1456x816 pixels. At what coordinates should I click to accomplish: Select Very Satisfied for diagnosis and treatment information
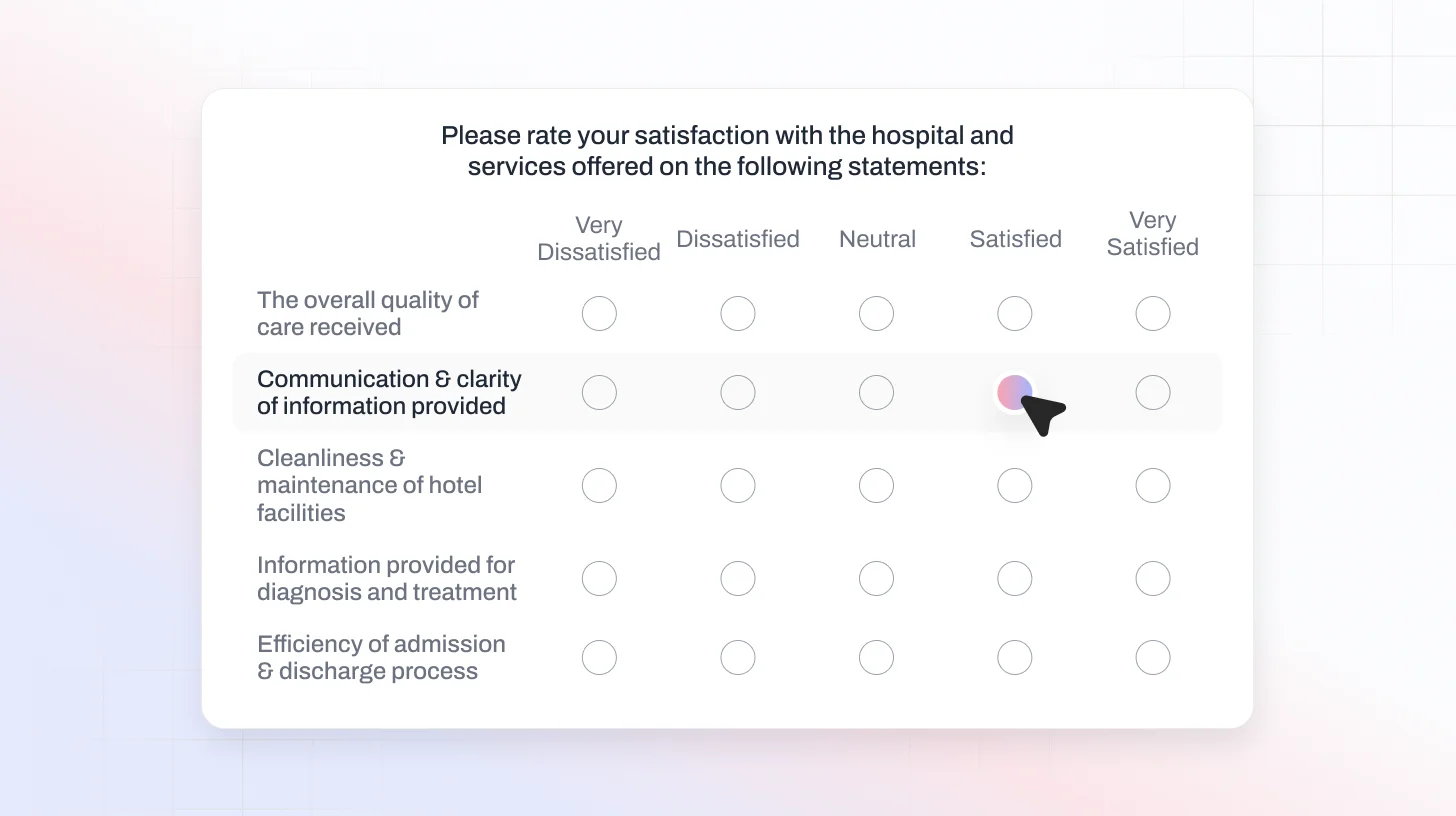[x=1153, y=579]
